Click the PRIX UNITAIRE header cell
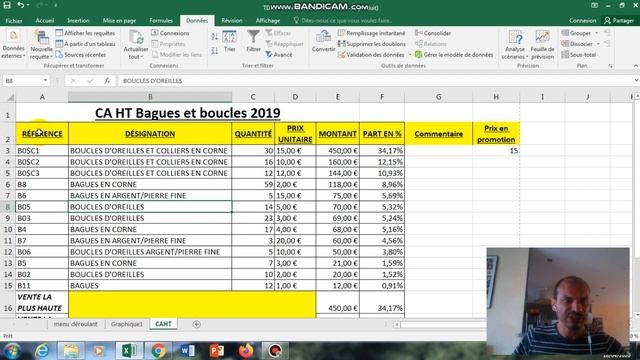This screenshot has width=640, height=360. pos(295,133)
